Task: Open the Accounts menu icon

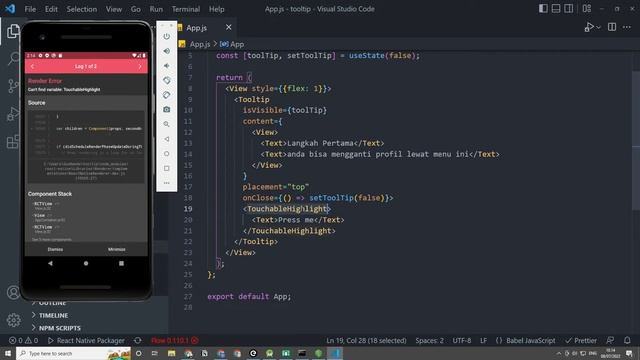Action: pos(13,292)
